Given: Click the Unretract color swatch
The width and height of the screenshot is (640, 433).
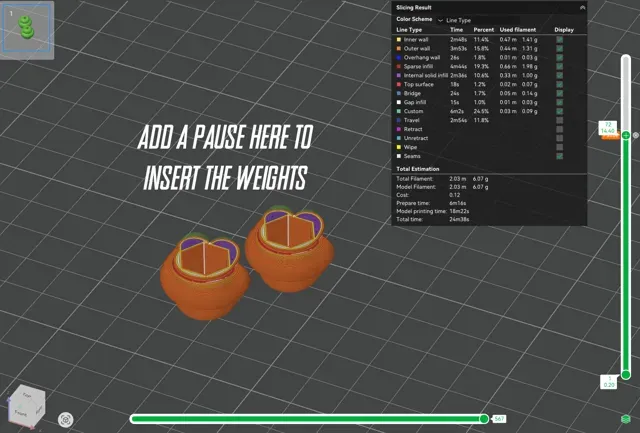Looking at the screenshot, I should click(x=399, y=138).
